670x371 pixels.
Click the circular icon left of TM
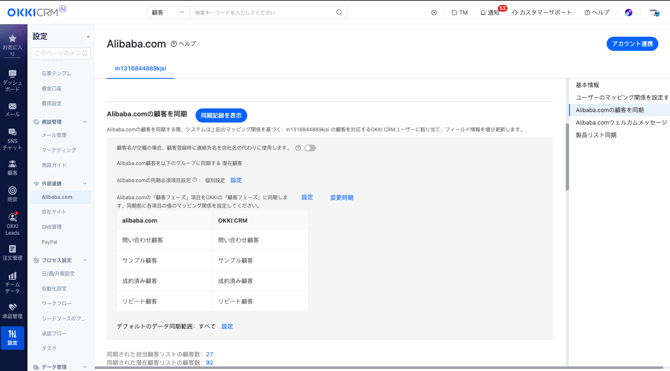click(434, 12)
